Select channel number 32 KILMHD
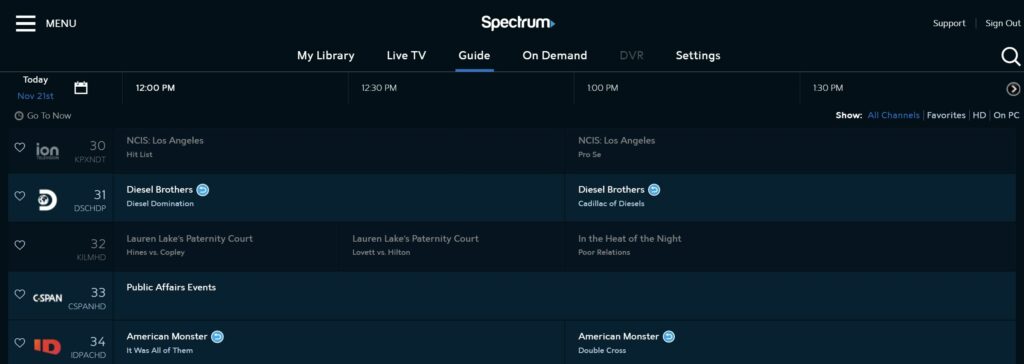 (x=92, y=249)
